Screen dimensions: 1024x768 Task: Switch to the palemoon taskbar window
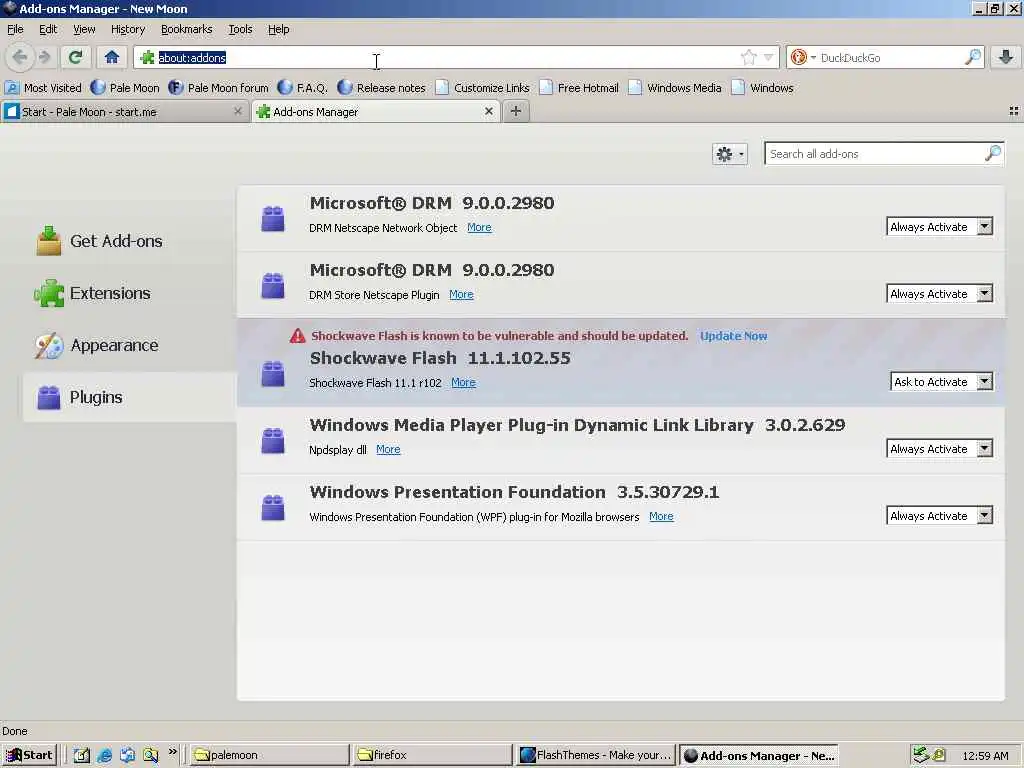pyautogui.click(x=270, y=755)
